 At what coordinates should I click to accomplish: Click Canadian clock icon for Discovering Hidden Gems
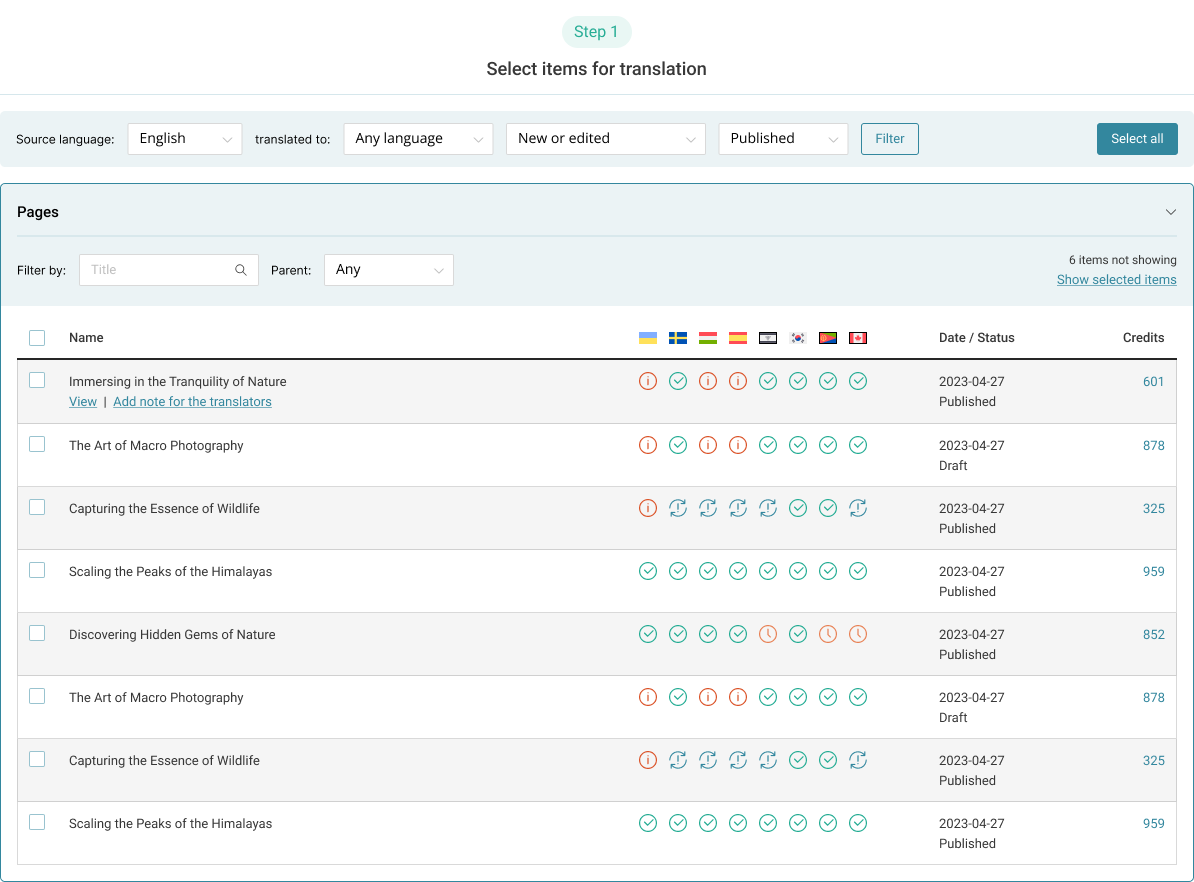pyautogui.click(x=858, y=634)
